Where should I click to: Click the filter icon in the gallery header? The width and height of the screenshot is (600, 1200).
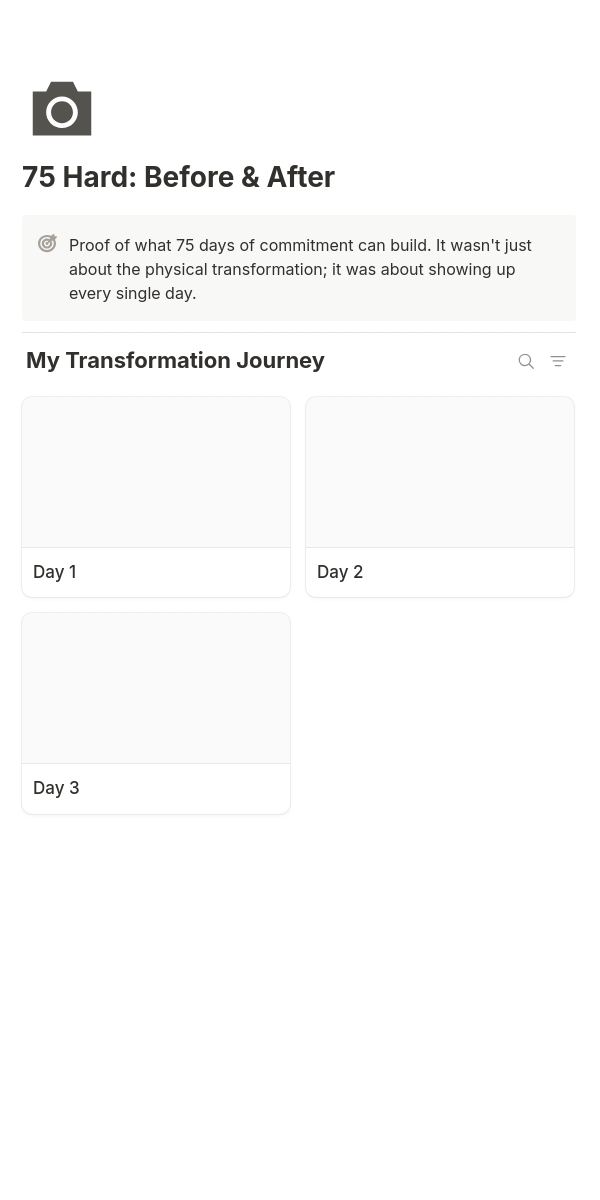[x=558, y=361]
